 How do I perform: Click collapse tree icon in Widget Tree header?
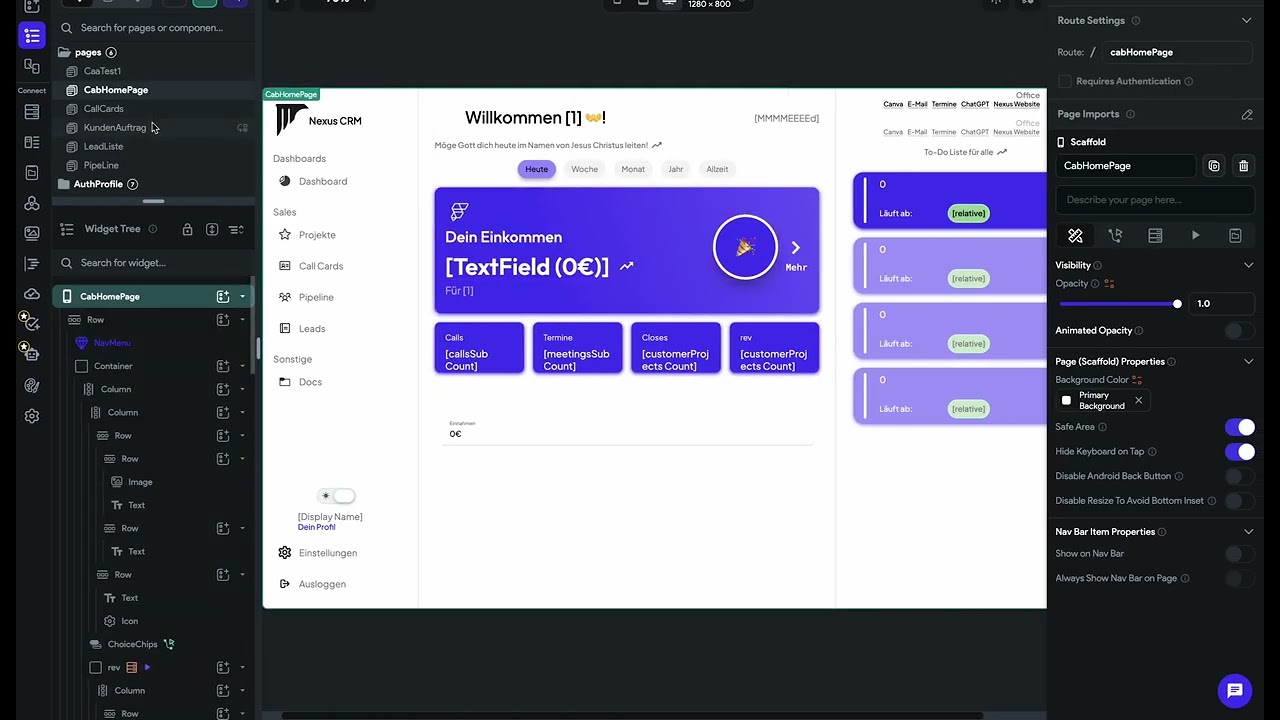point(236,229)
